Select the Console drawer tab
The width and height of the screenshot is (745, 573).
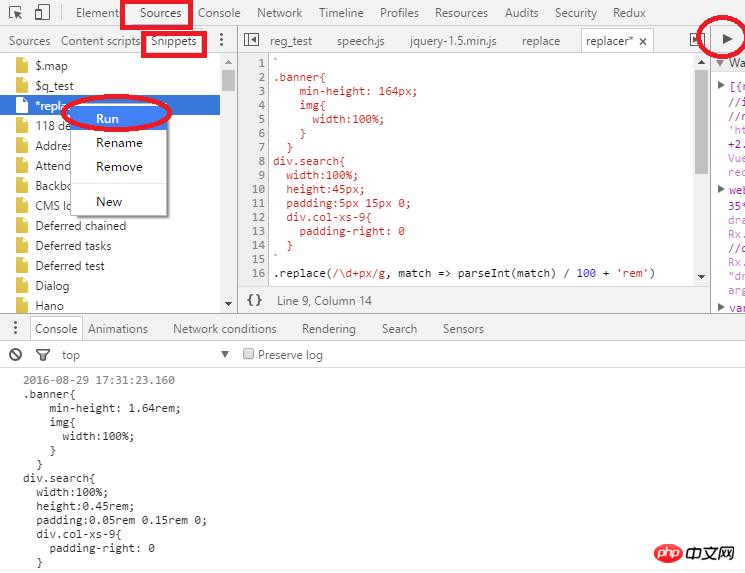pos(56,329)
